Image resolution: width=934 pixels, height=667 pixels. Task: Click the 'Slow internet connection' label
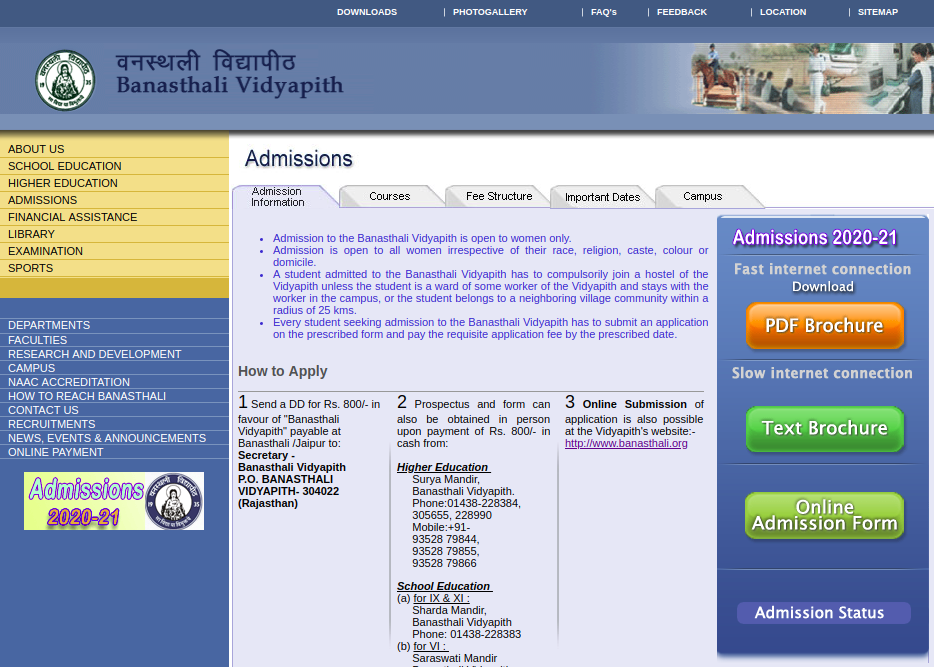[822, 373]
